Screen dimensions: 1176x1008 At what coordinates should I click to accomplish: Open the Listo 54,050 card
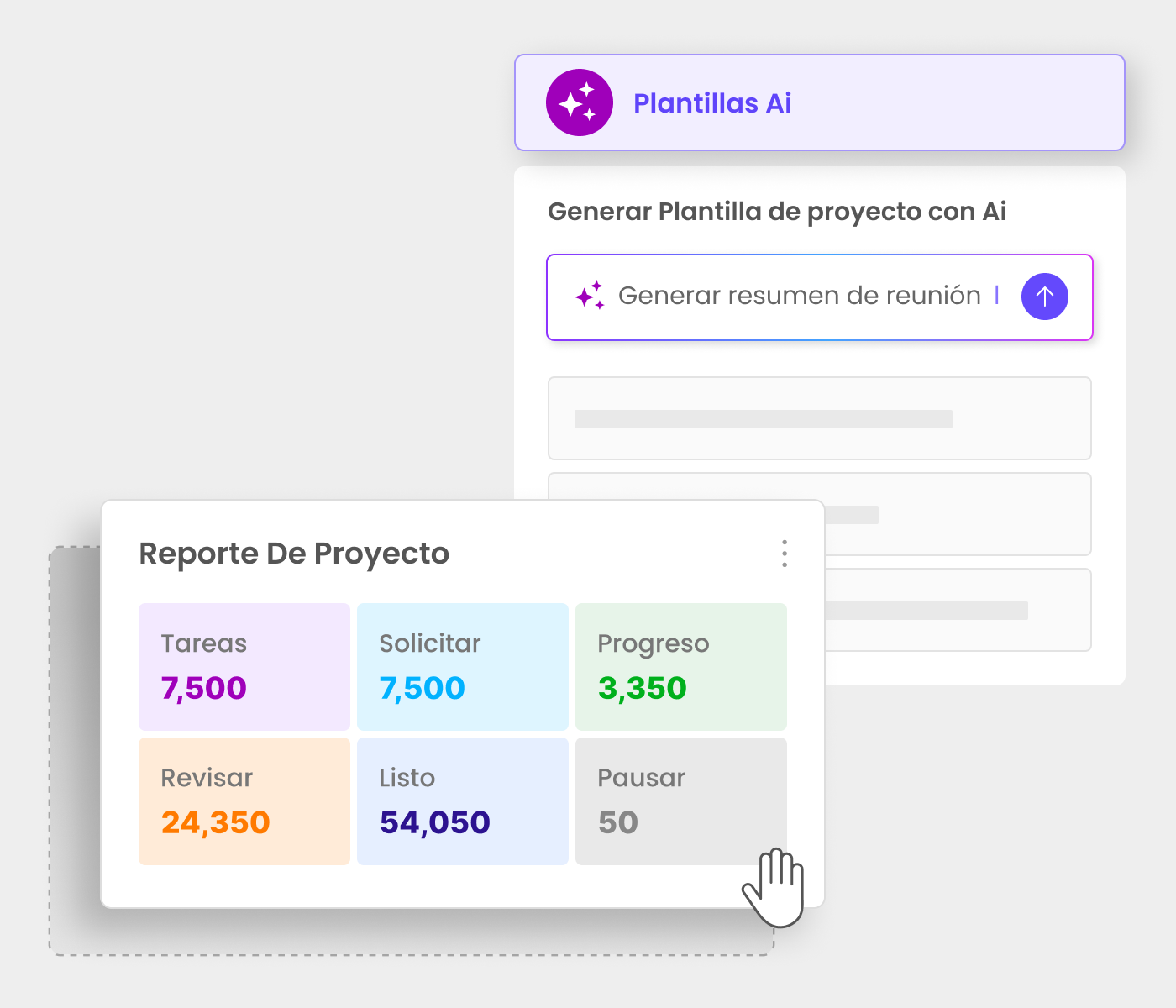pyautogui.click(x=463, y=801)
